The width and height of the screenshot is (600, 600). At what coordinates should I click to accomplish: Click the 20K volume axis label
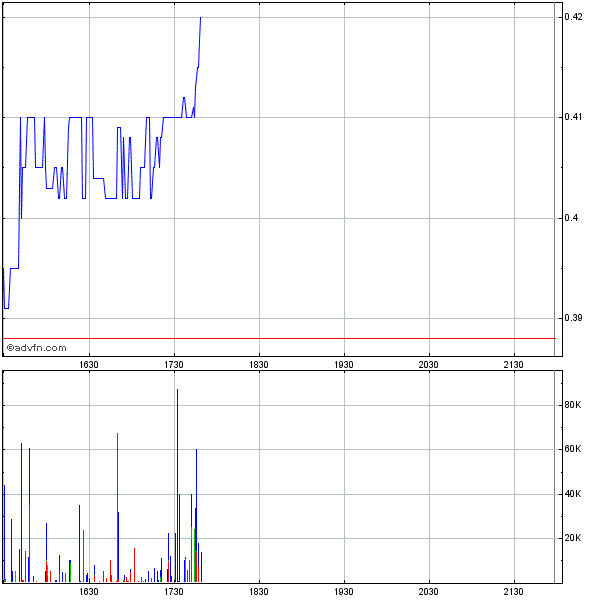click(x=573, y=538)
